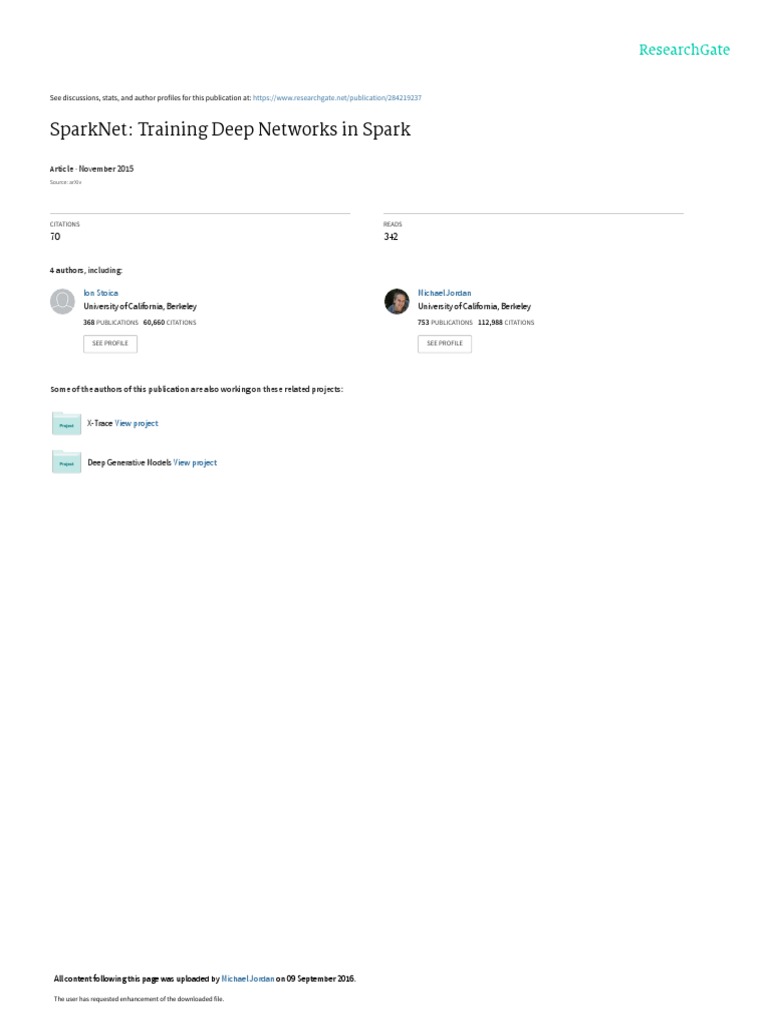Open View project link beside X-Trace
768x1024 pixels.
click(136, 423)
